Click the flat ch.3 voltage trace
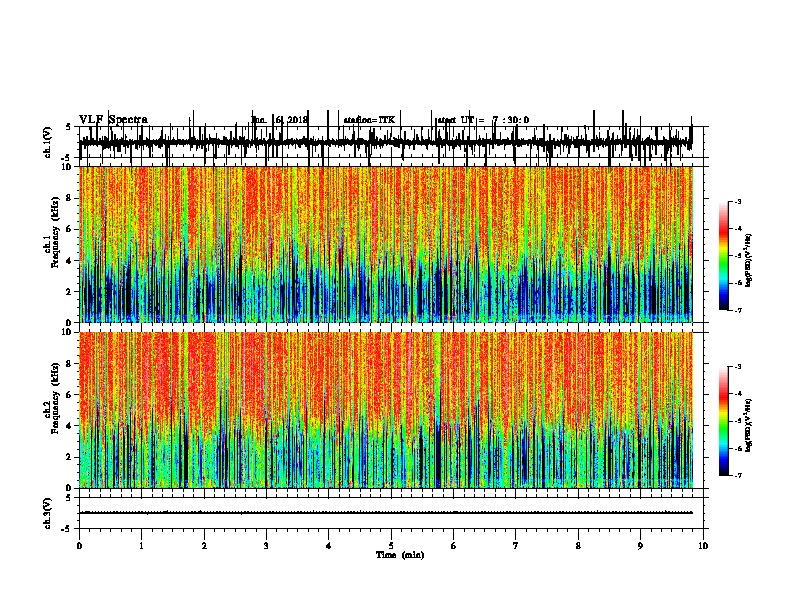This screenshot has height=612, width=792. tap(386, 513)
